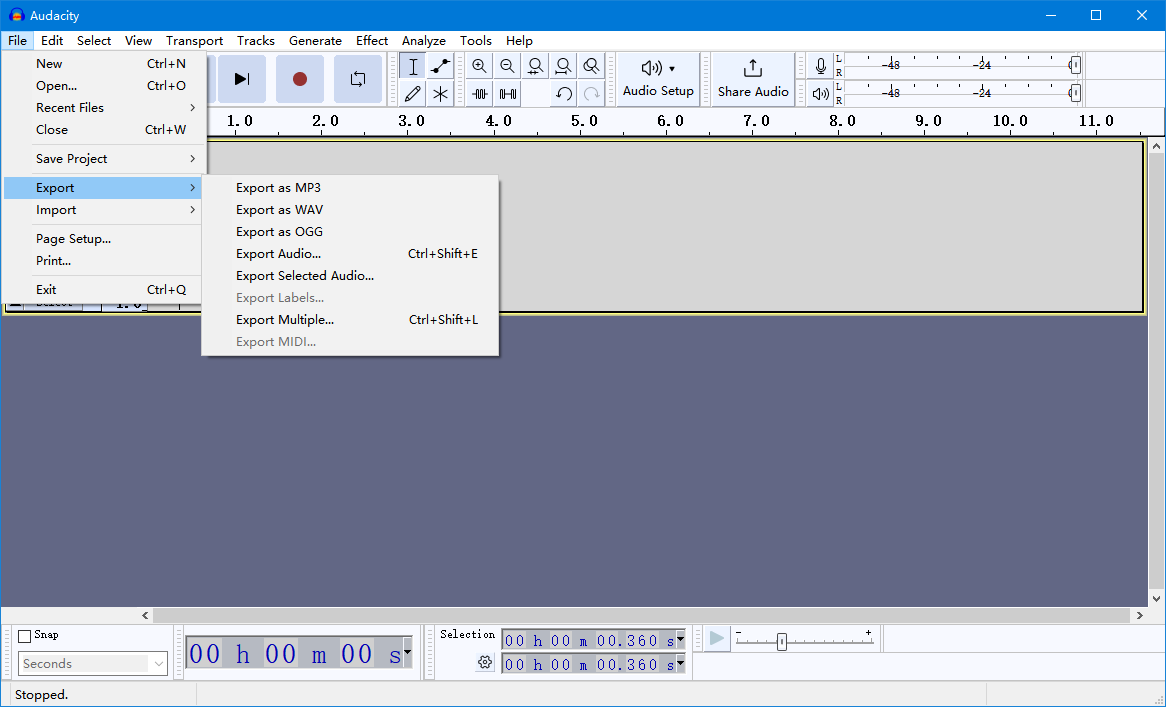Viewport: 1166px width, 707px height.
Task: Click the Share Audio button
Action: (x=753, y=79)
